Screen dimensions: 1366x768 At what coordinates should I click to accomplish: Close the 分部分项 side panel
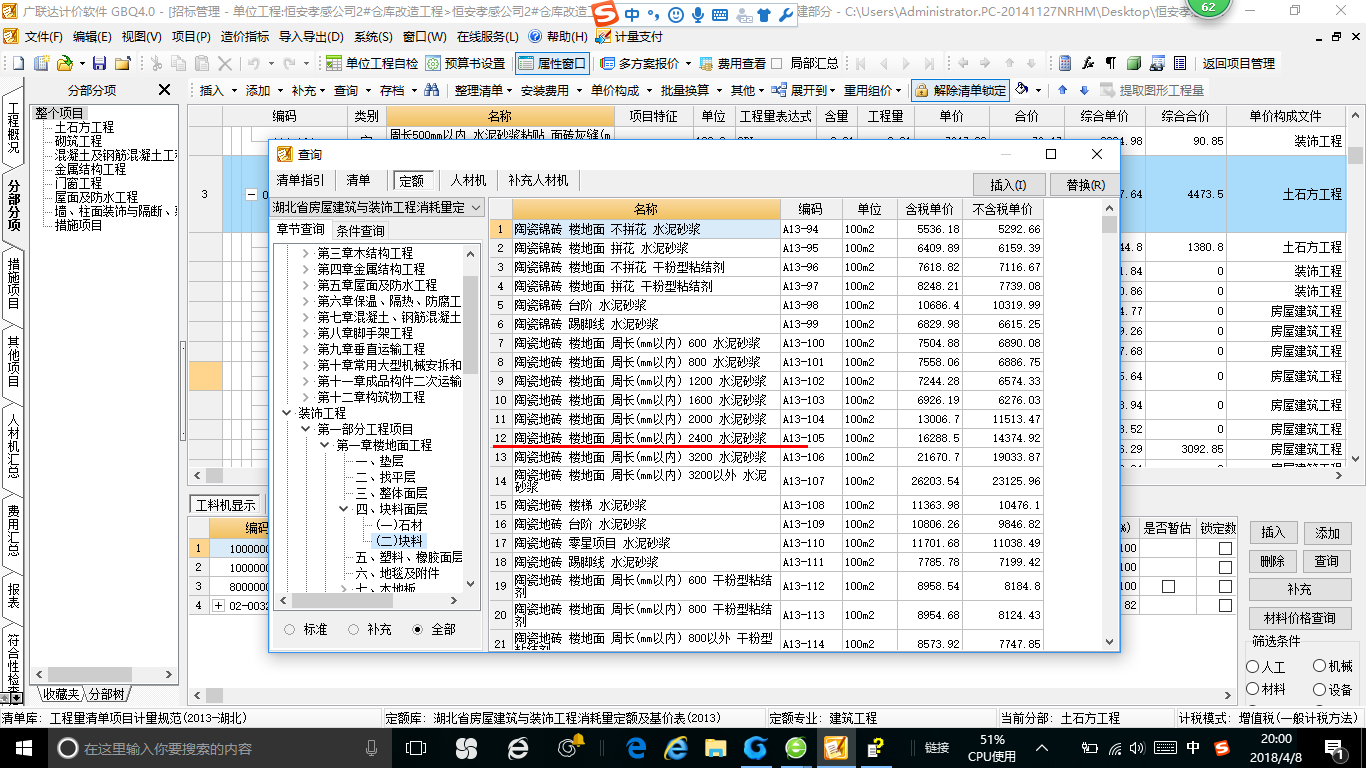point(165,90)
